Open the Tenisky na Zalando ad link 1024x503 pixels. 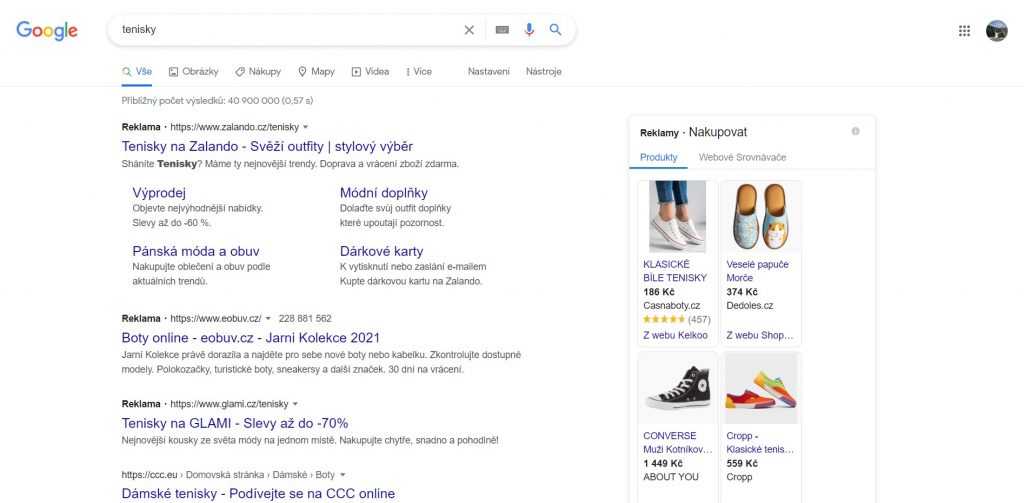(267, 146)
